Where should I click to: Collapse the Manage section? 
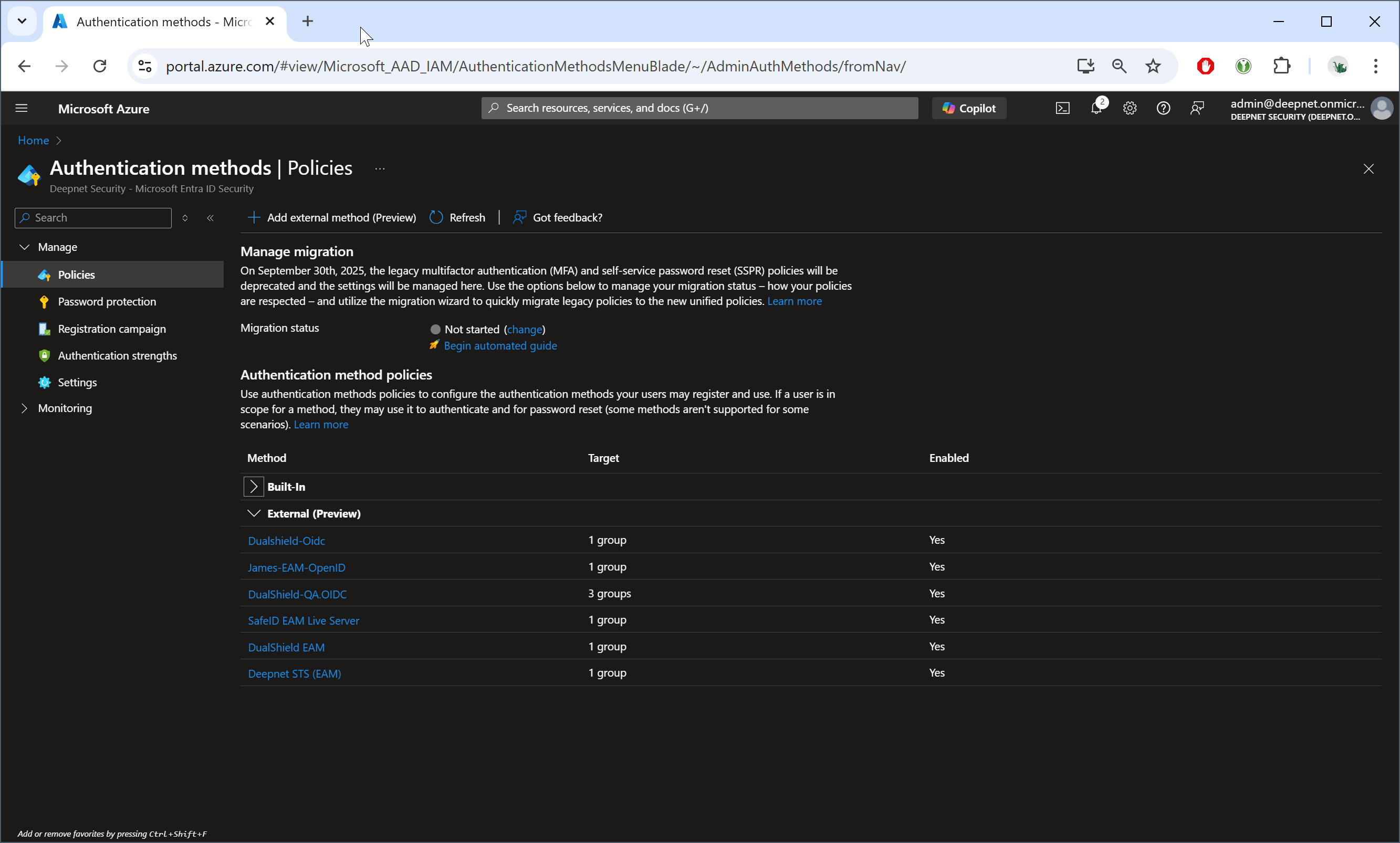(25, 247)
